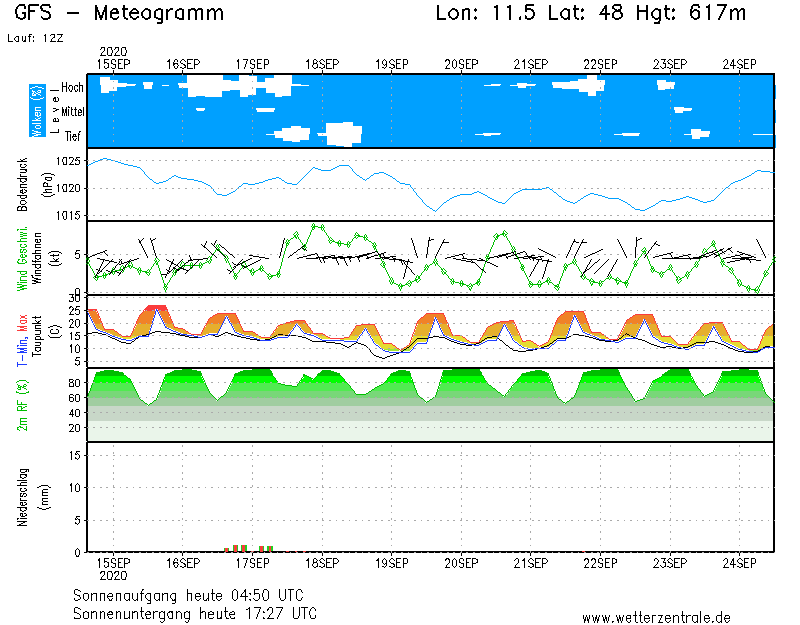Select the 'Lon: 11.5 Lat: 48 Hgt: 617m' header
The width and height of the screenshot is (800, 625).
click(591, 13)
